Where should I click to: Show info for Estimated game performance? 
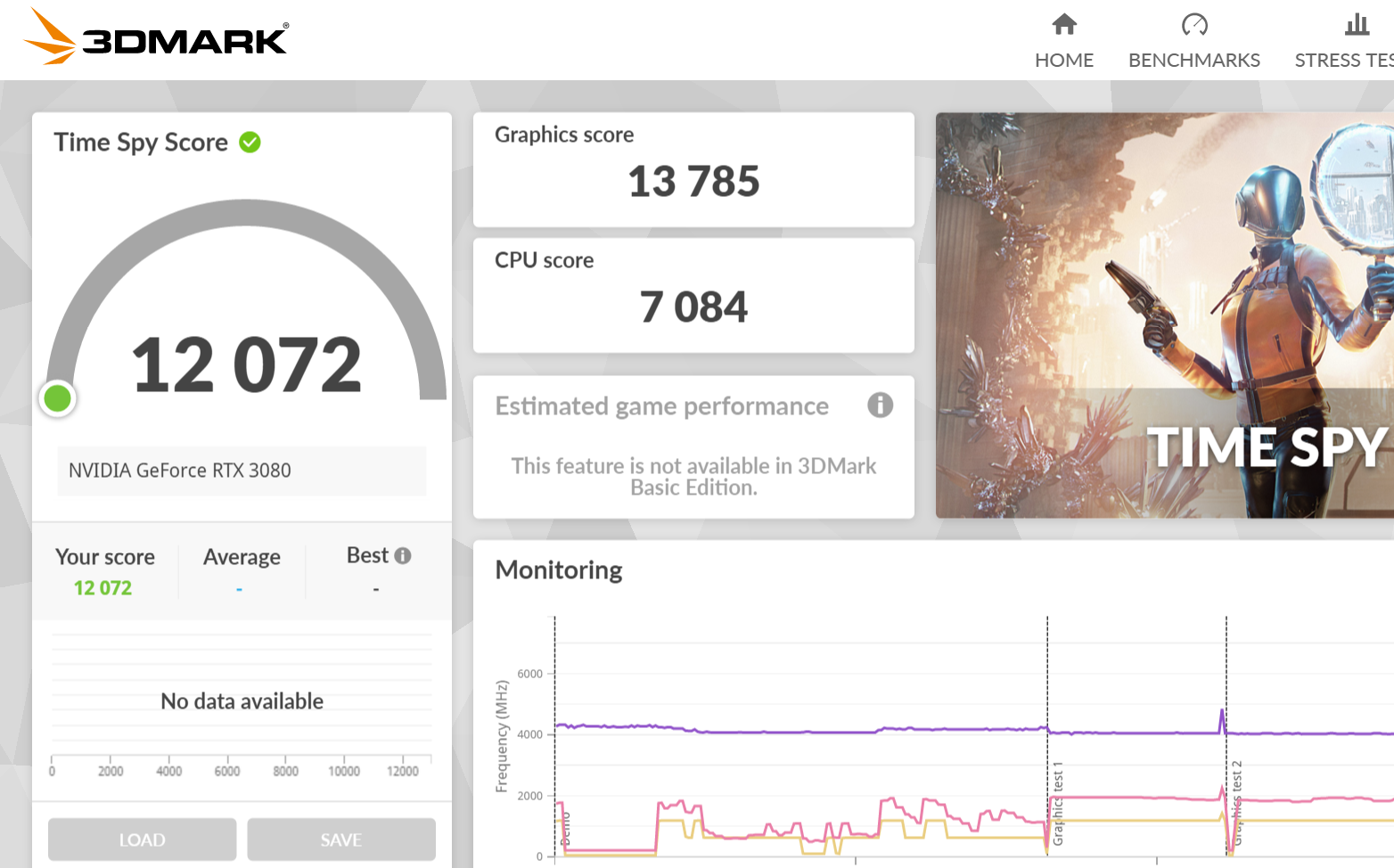pyautogui.click(x=880, y=405)
